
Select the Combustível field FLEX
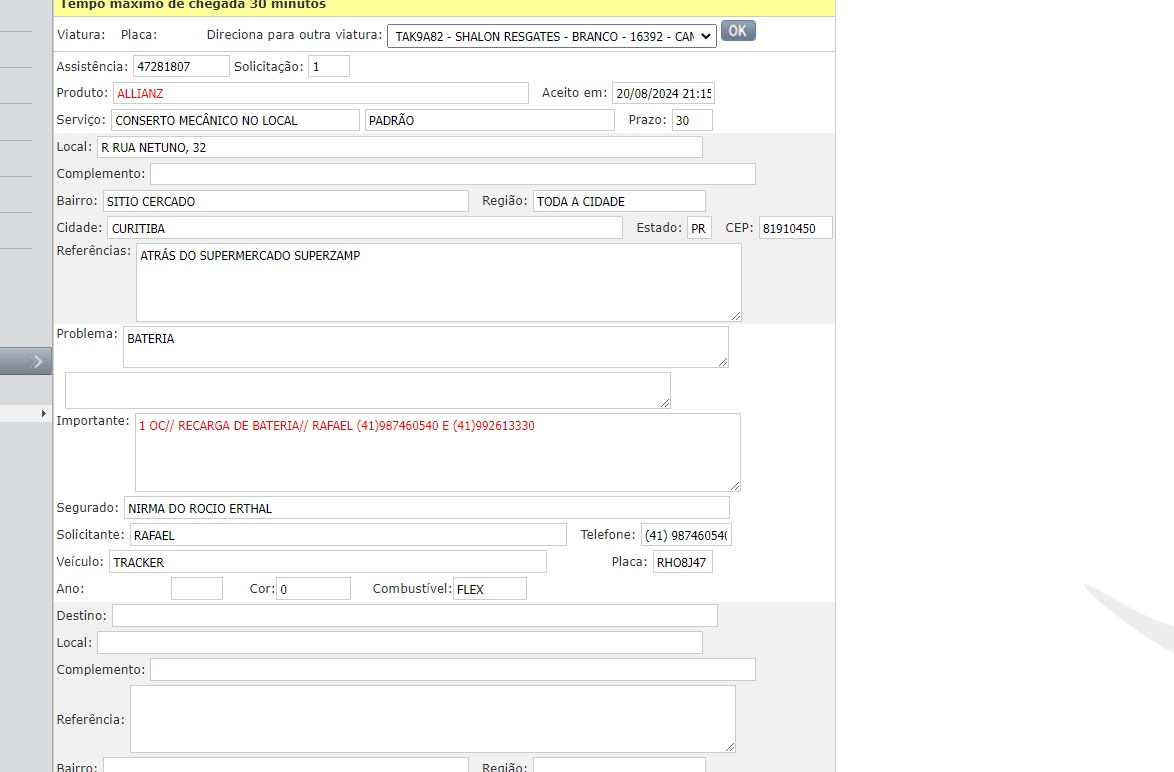(x=490, y=589)
